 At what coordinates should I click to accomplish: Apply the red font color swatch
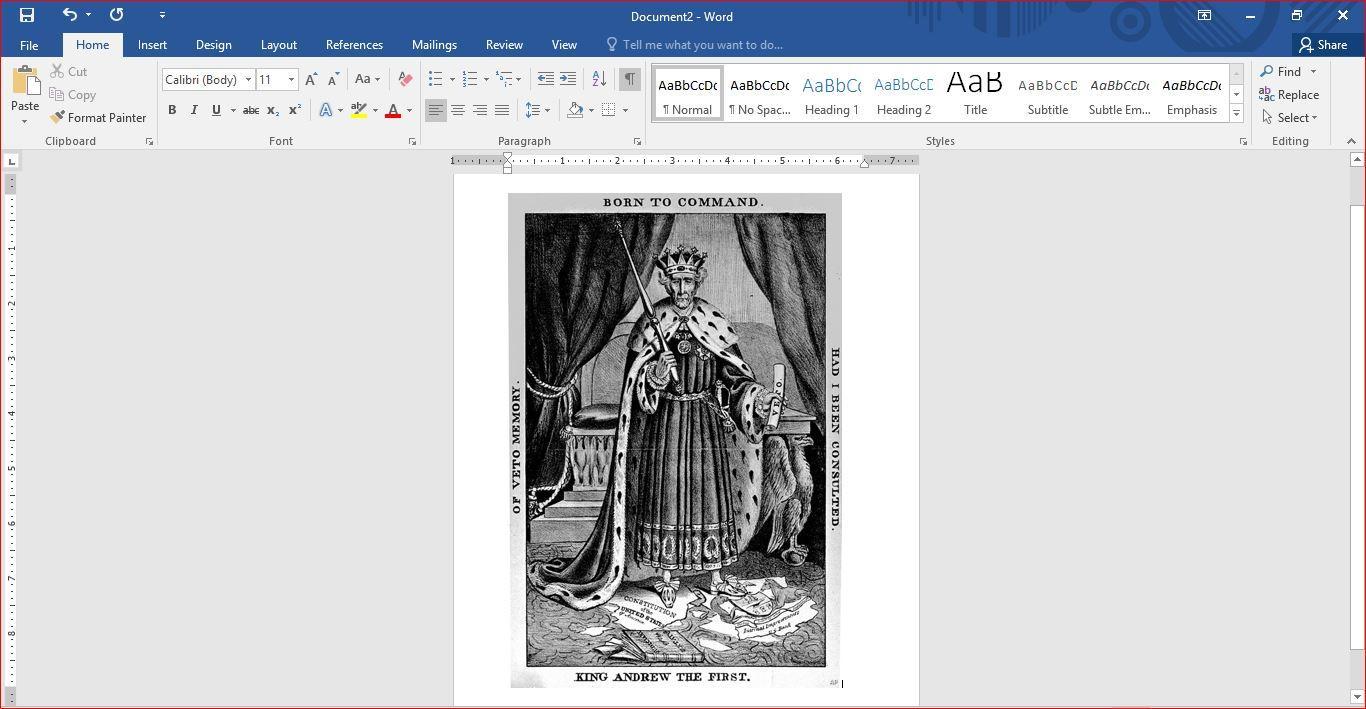(x=393, y=110)
